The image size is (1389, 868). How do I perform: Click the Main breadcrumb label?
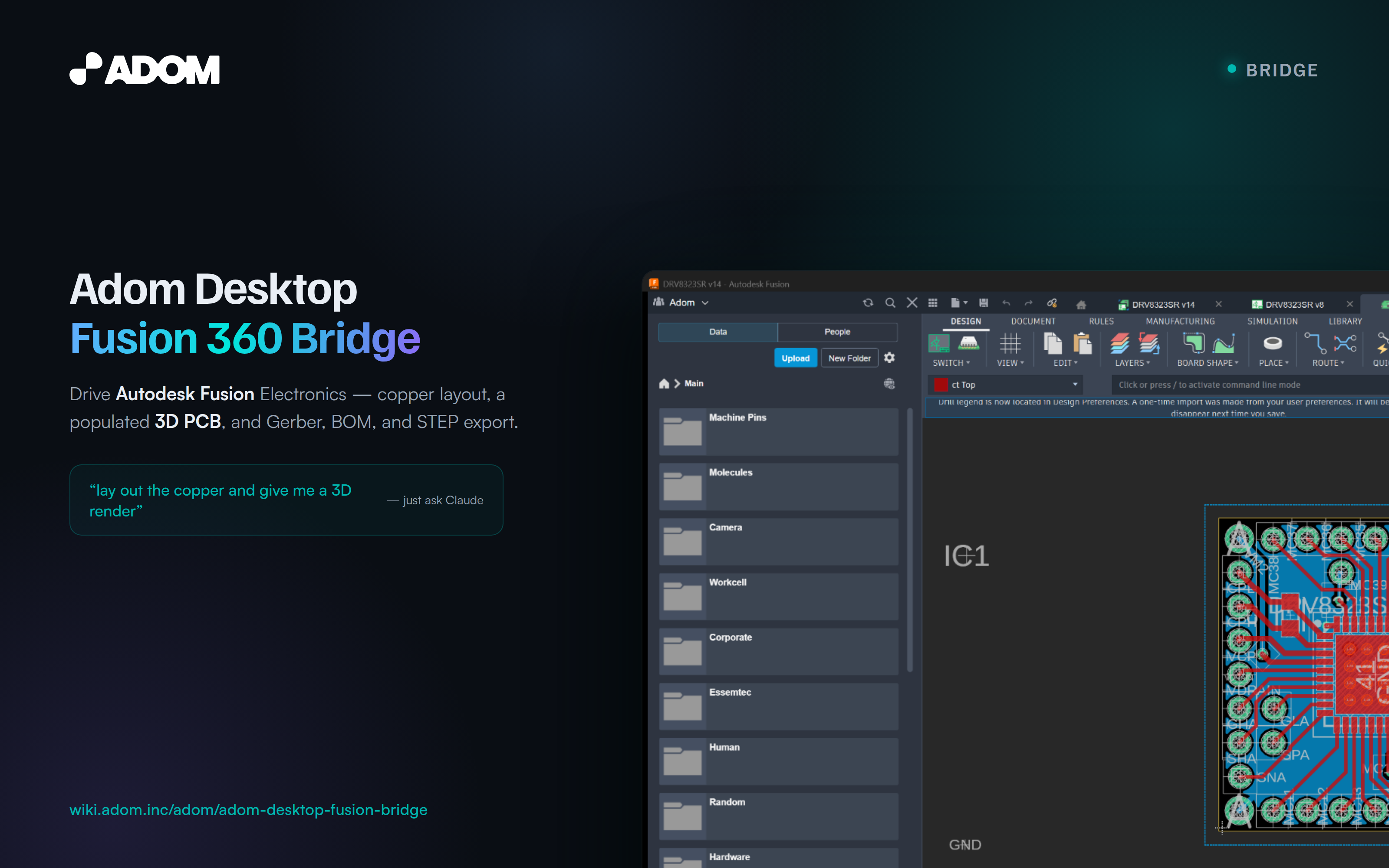pyautogui.click(x=694, y=384)
